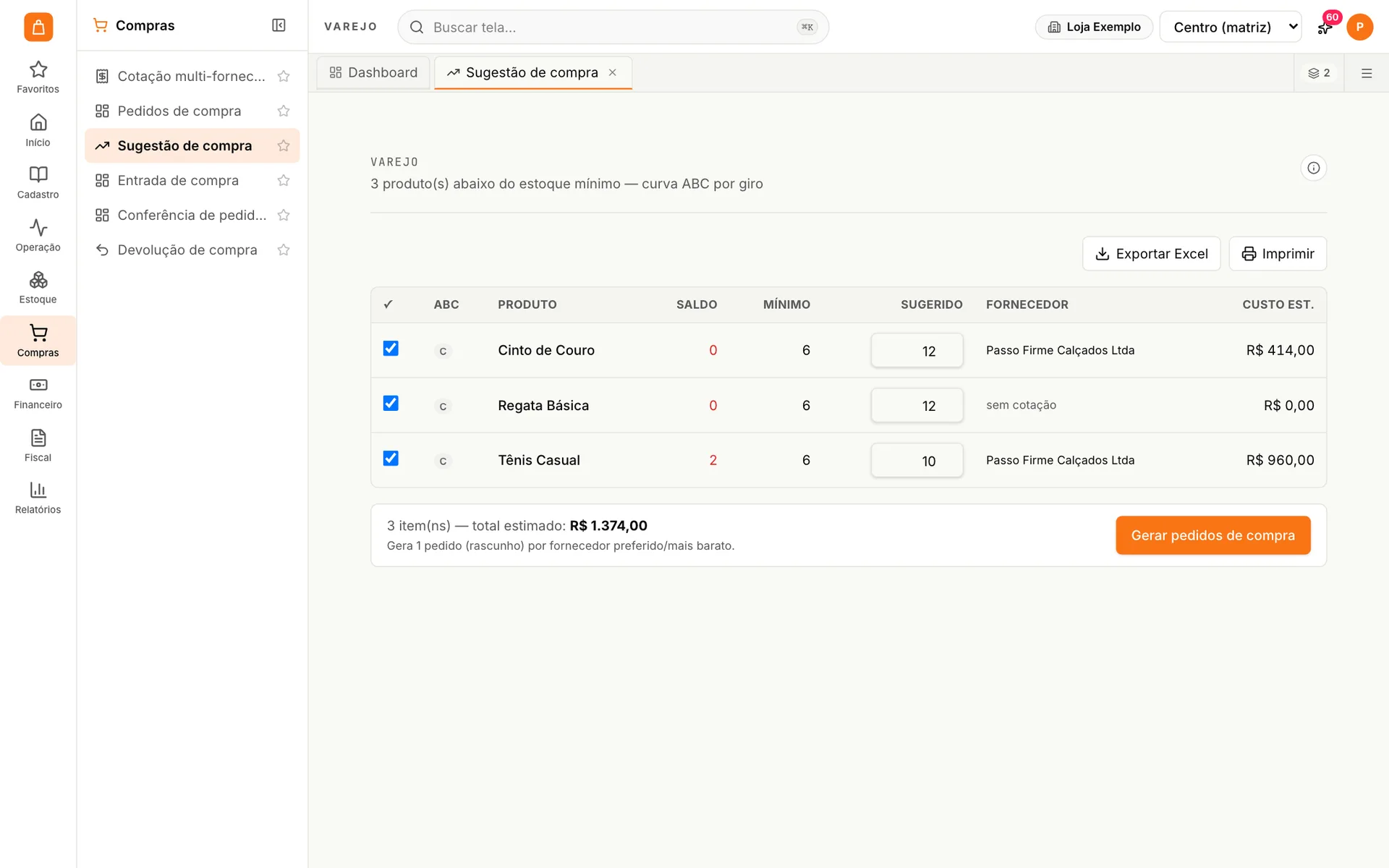The width and height of the screenshot is (1389, 868).
Task: Click the VAREJO label in top bar
Action: 350,27
